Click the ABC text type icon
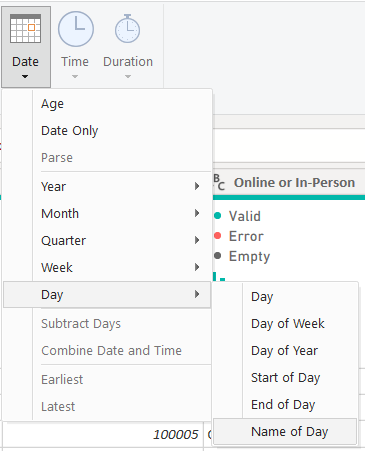Image resolution: width=365 pixels, height=451 pixels. click(x=219, y=182)
